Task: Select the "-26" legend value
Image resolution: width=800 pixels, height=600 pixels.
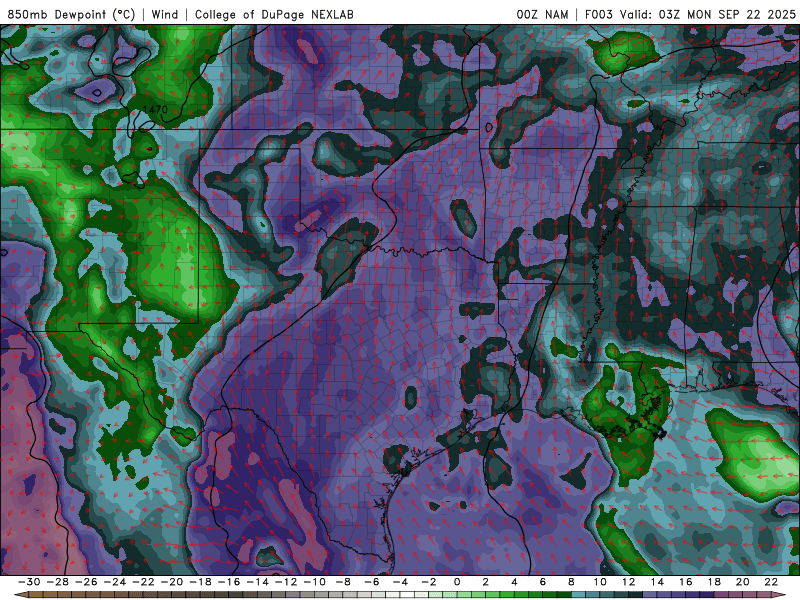Action: tap(86, 582)
